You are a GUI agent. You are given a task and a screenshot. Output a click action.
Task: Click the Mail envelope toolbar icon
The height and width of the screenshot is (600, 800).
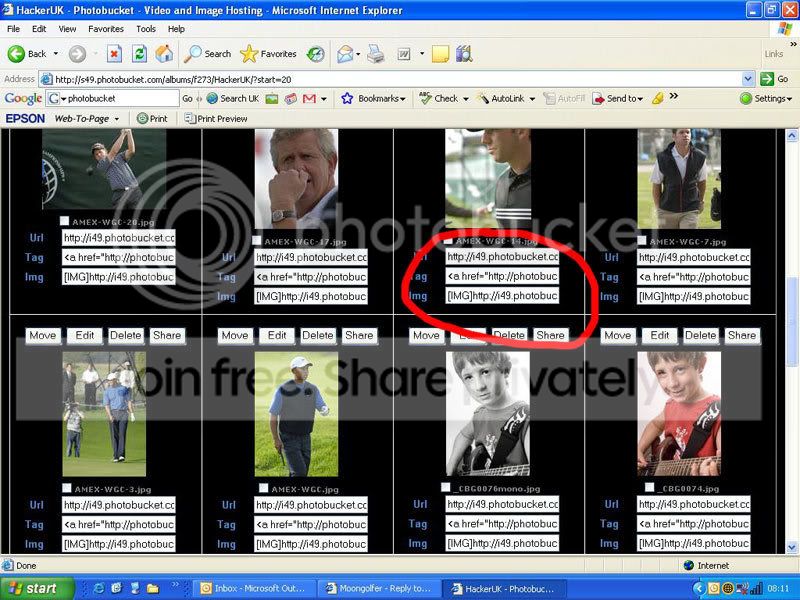coord(345,54)
